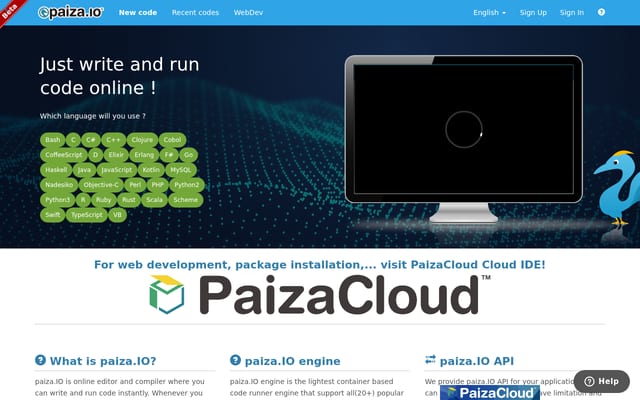
Task: Click the 'Just write and run code online !' headline
Action: click(x=120, y=76)
